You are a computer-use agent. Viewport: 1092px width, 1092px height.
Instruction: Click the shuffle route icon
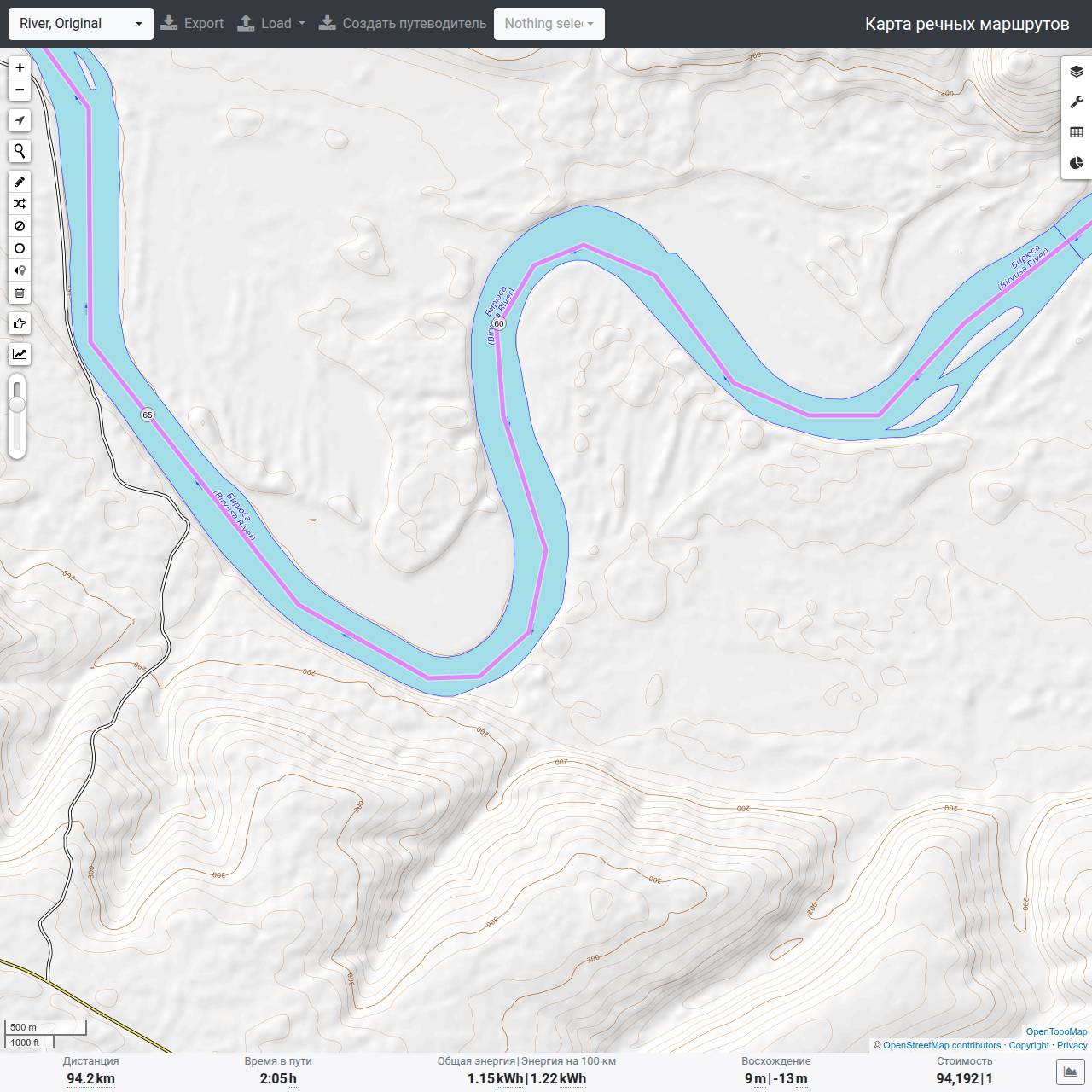20,204
